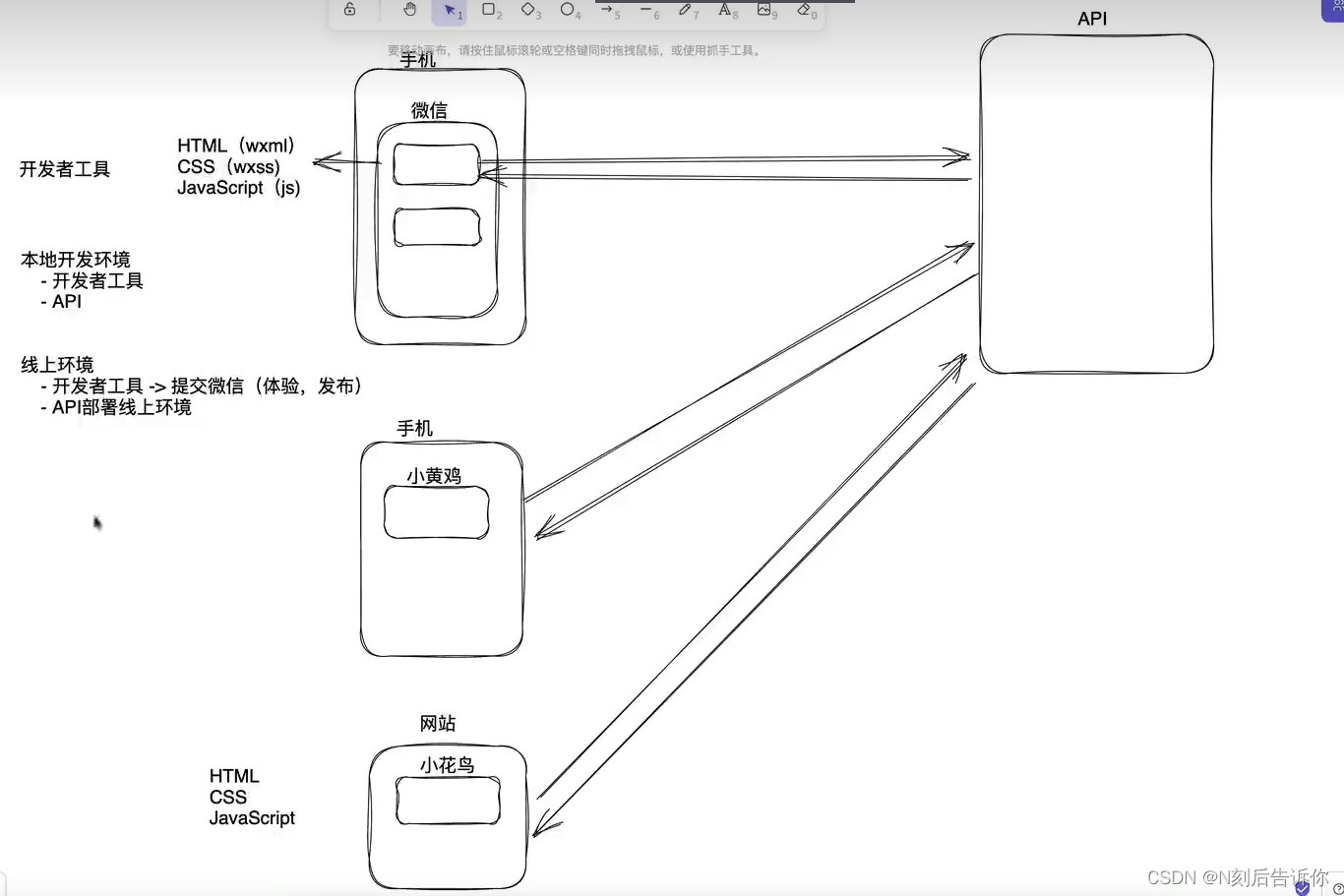The height and width of the screenshot is (896, 1344).
Task: Click the "- API部署线上环境" text line
Action: (116, 407)
